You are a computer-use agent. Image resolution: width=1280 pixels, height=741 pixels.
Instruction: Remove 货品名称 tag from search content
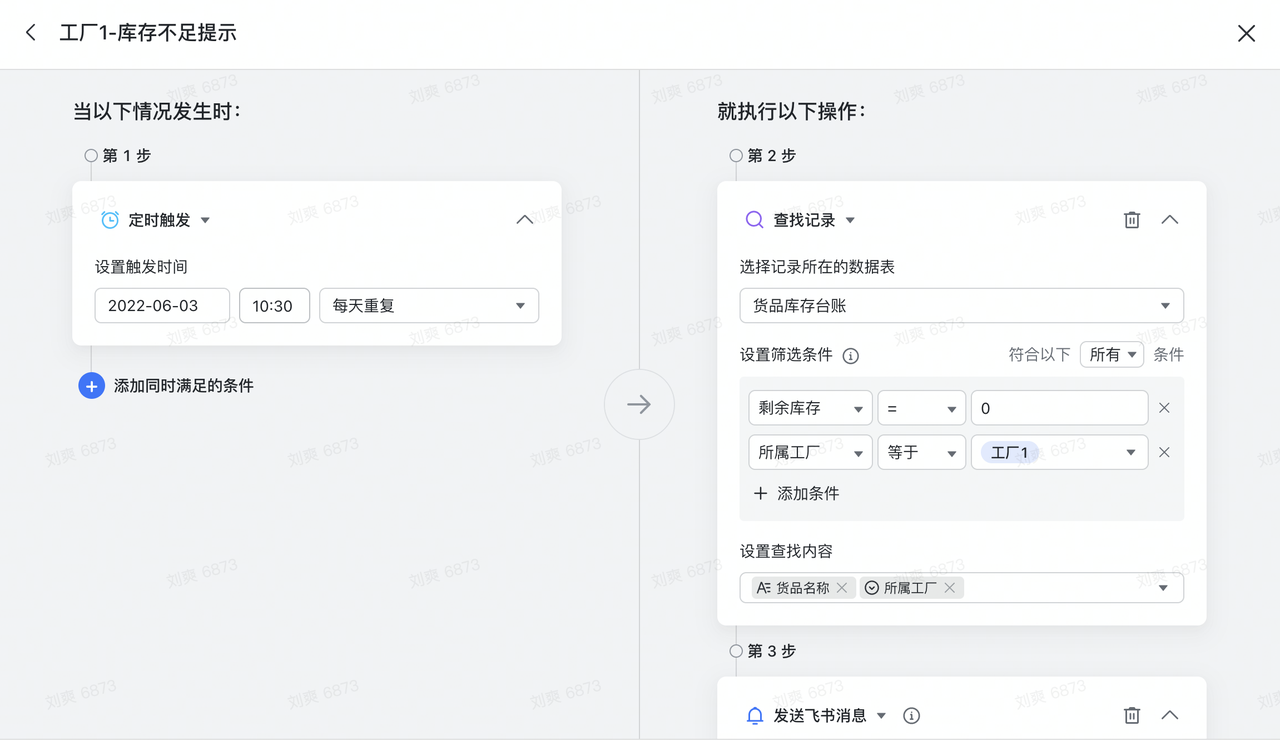point(842,588)
